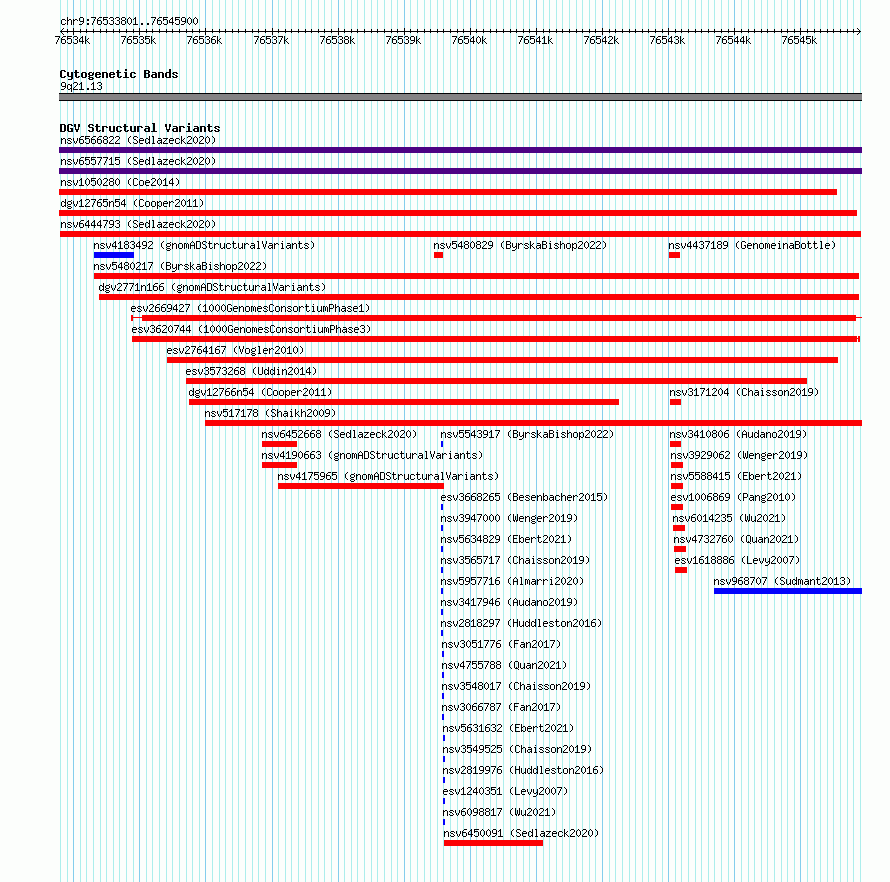
Task: Select nsv4175965 (gnomADStructuralVariants) label
Action: (388, 476)
